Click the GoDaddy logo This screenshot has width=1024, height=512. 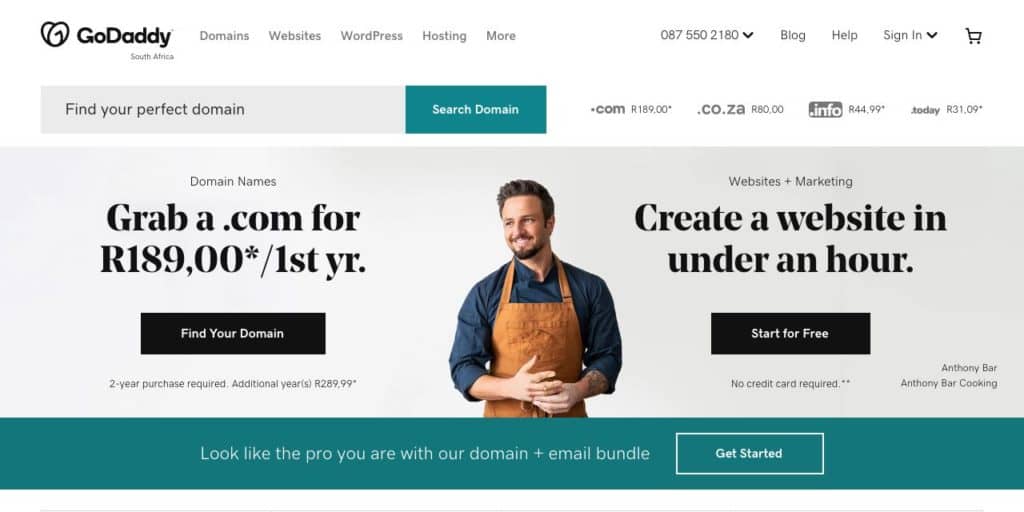tap(106, 35)
